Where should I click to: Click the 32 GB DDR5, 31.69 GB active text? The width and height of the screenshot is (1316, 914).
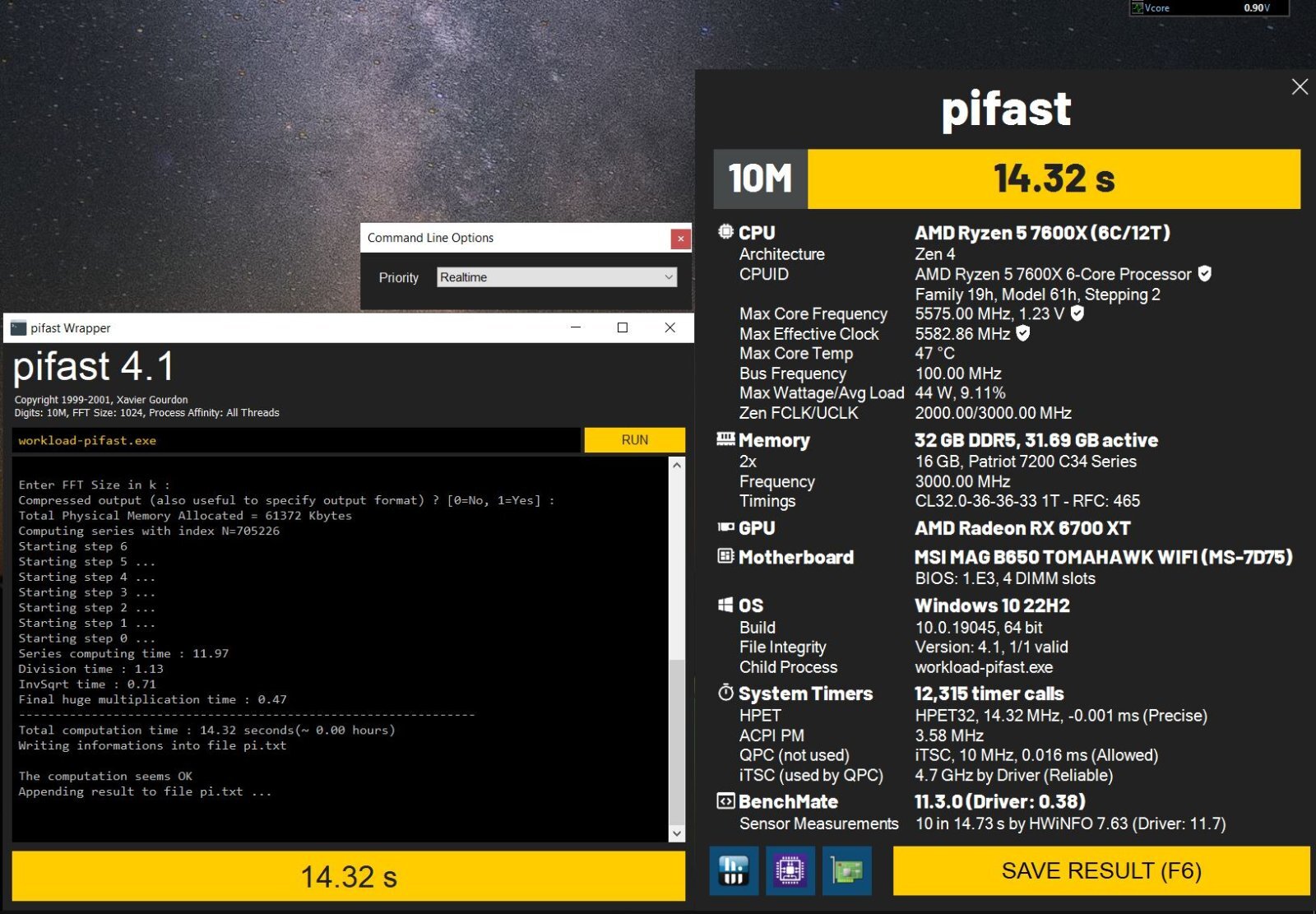(x=1036, y=440)
